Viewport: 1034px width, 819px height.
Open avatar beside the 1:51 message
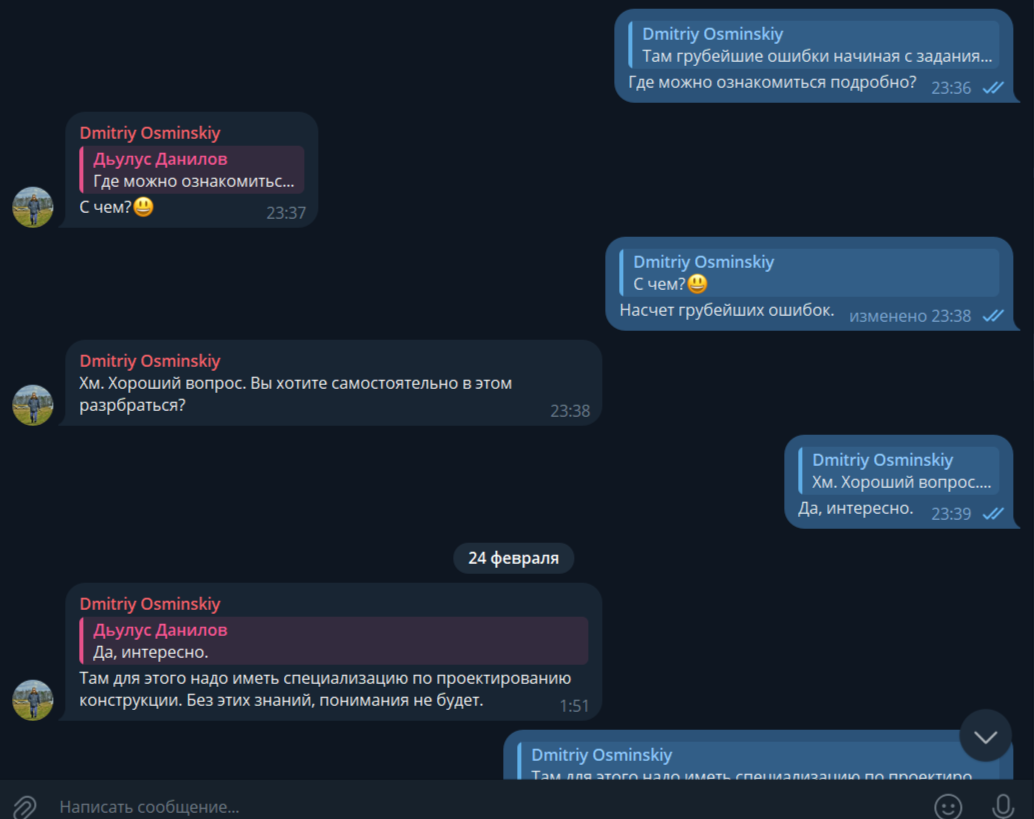point(33,700)
